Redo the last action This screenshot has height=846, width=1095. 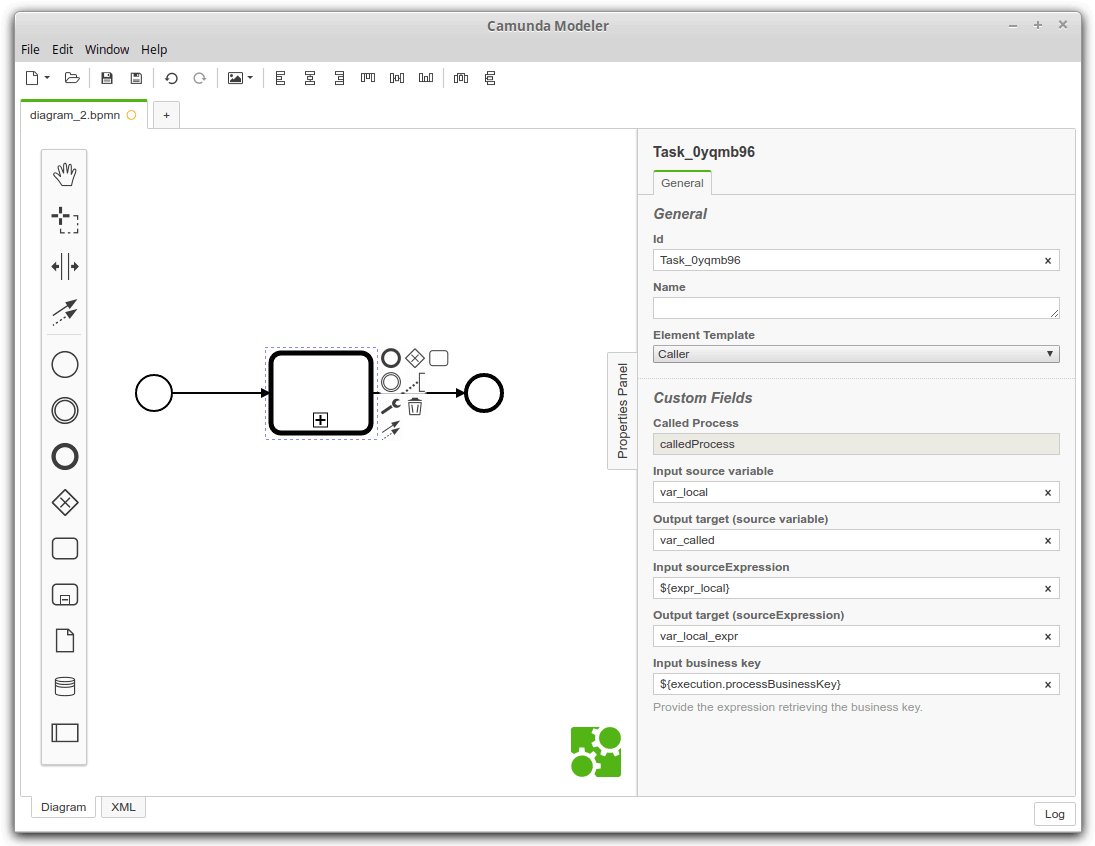[x=200, y=78]
